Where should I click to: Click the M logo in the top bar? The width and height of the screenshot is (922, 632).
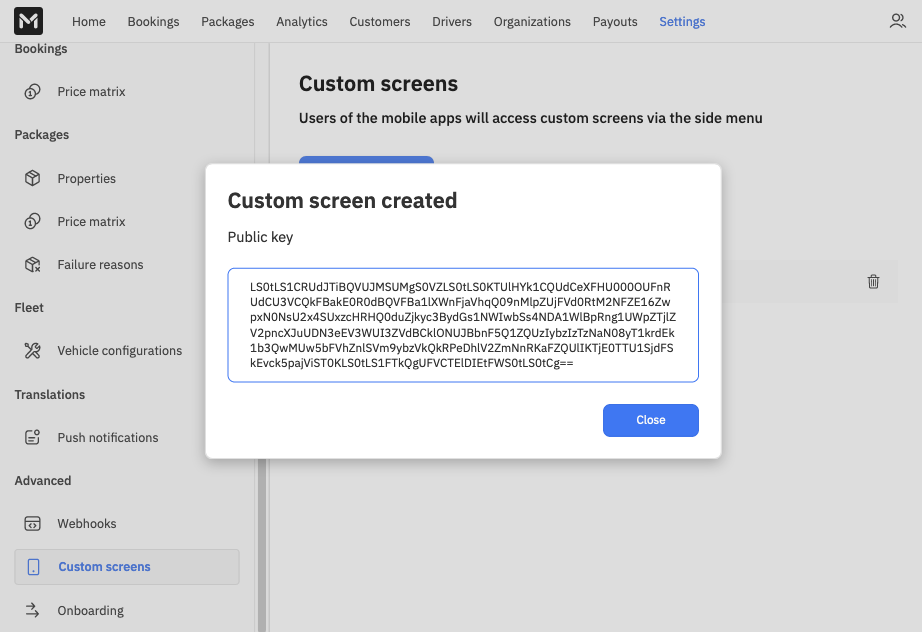28,21
